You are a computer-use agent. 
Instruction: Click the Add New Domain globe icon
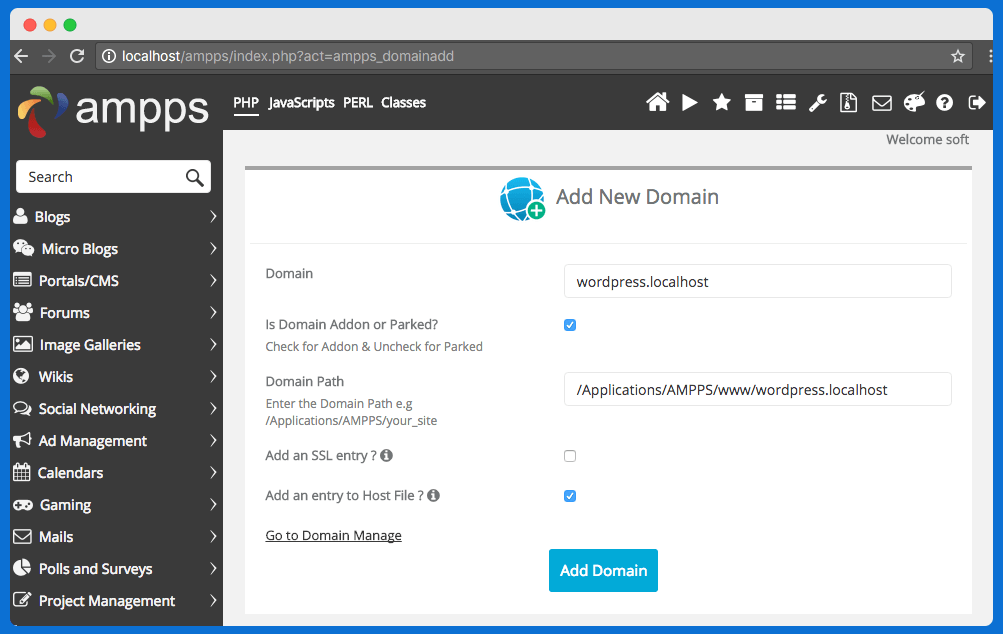pyautogui.click(x=523, y=199)
